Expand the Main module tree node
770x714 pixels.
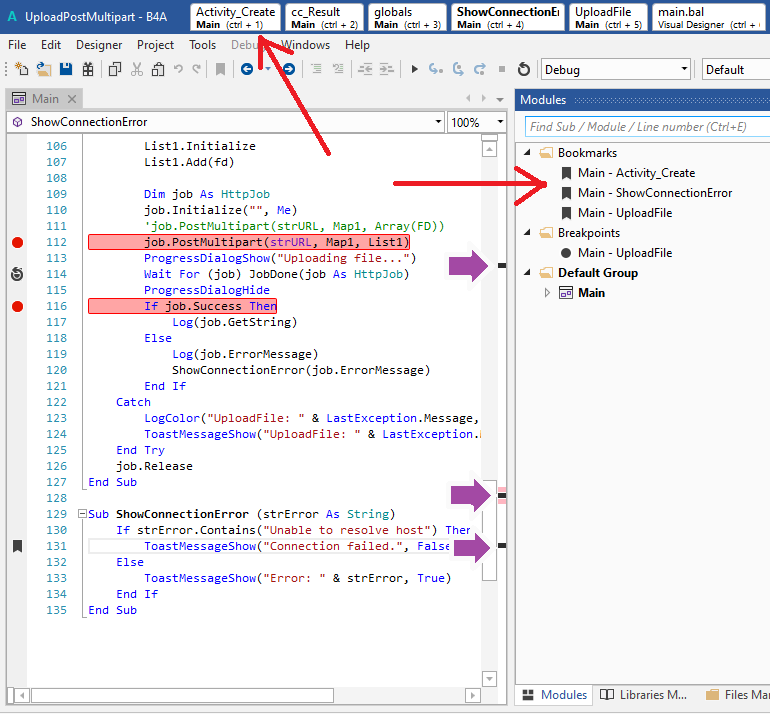[547, 293]
